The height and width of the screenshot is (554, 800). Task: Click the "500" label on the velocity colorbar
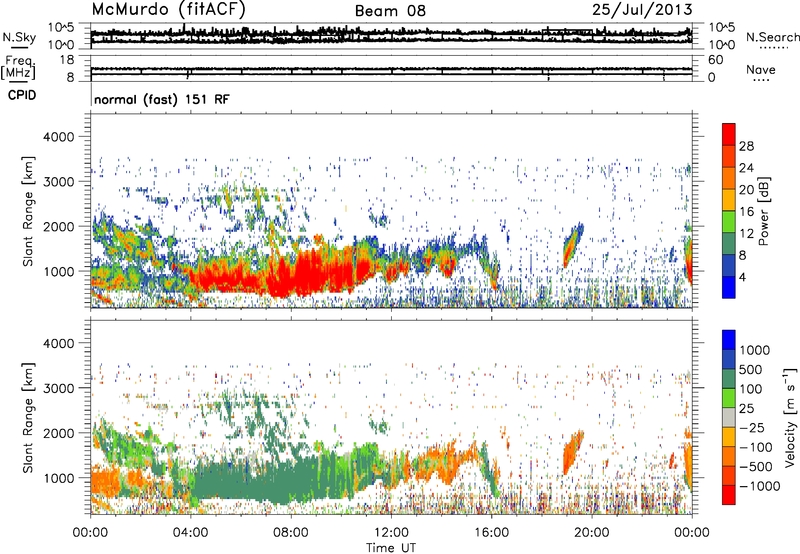pyautogui.click(x=751, y=370)
